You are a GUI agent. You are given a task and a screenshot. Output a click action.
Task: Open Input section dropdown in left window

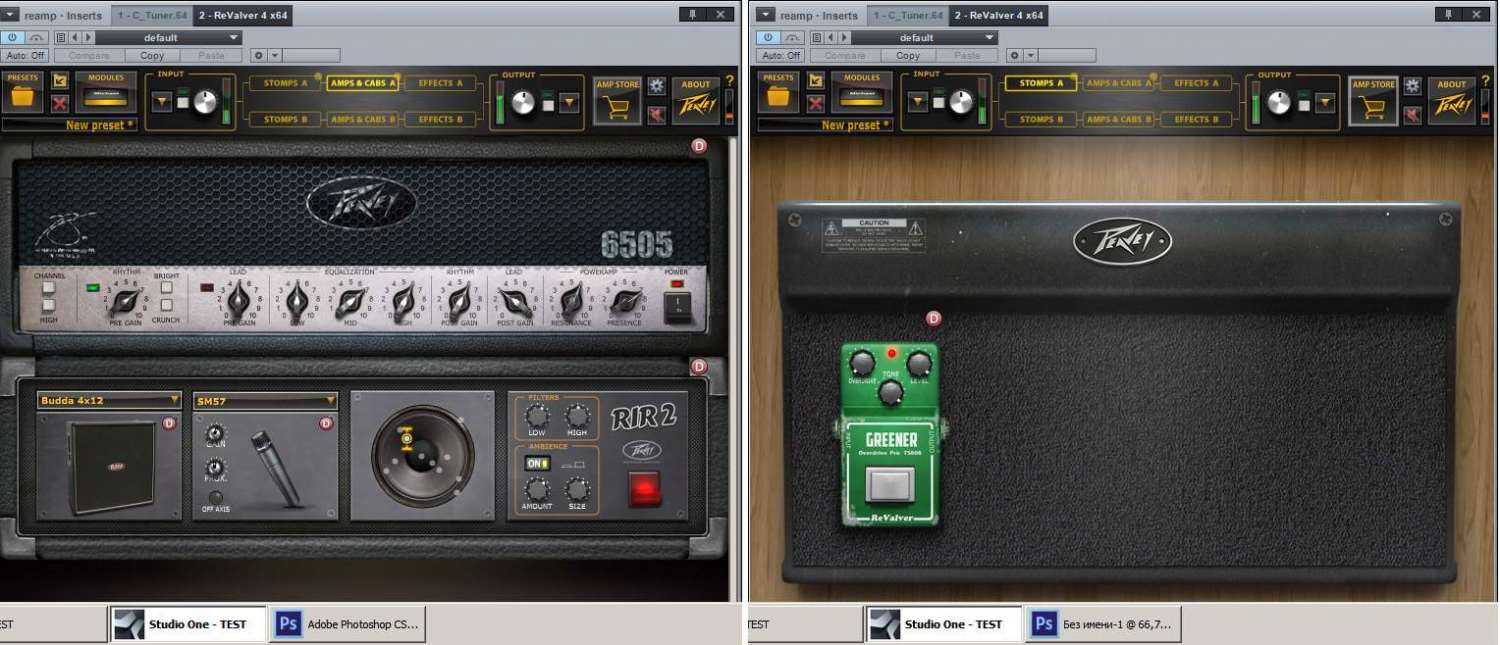tap(162, 101)
